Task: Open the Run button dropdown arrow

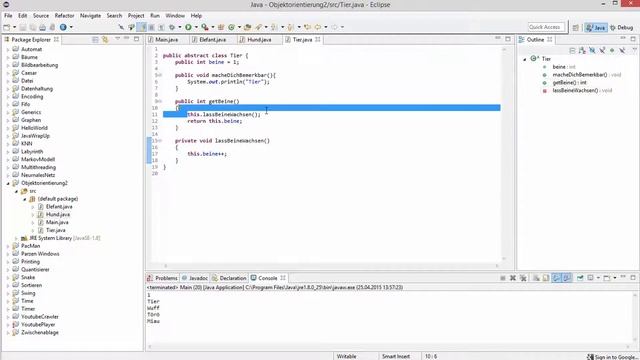Action: [196, 27]
